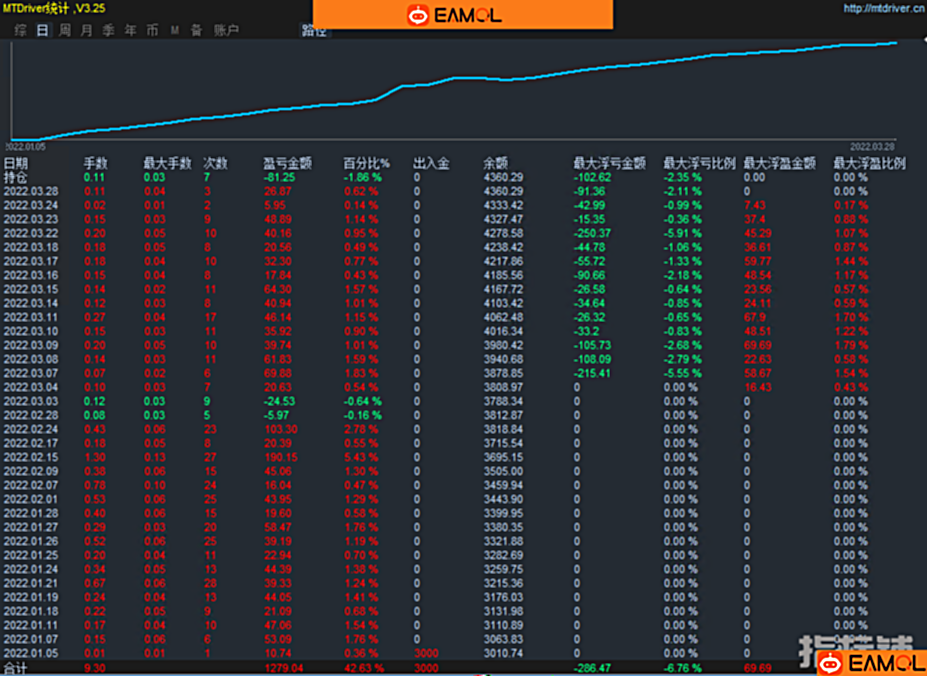Switch to the 综 summary tab
Viewport: 927px width, 676px height.
click(x=20, y=30)
